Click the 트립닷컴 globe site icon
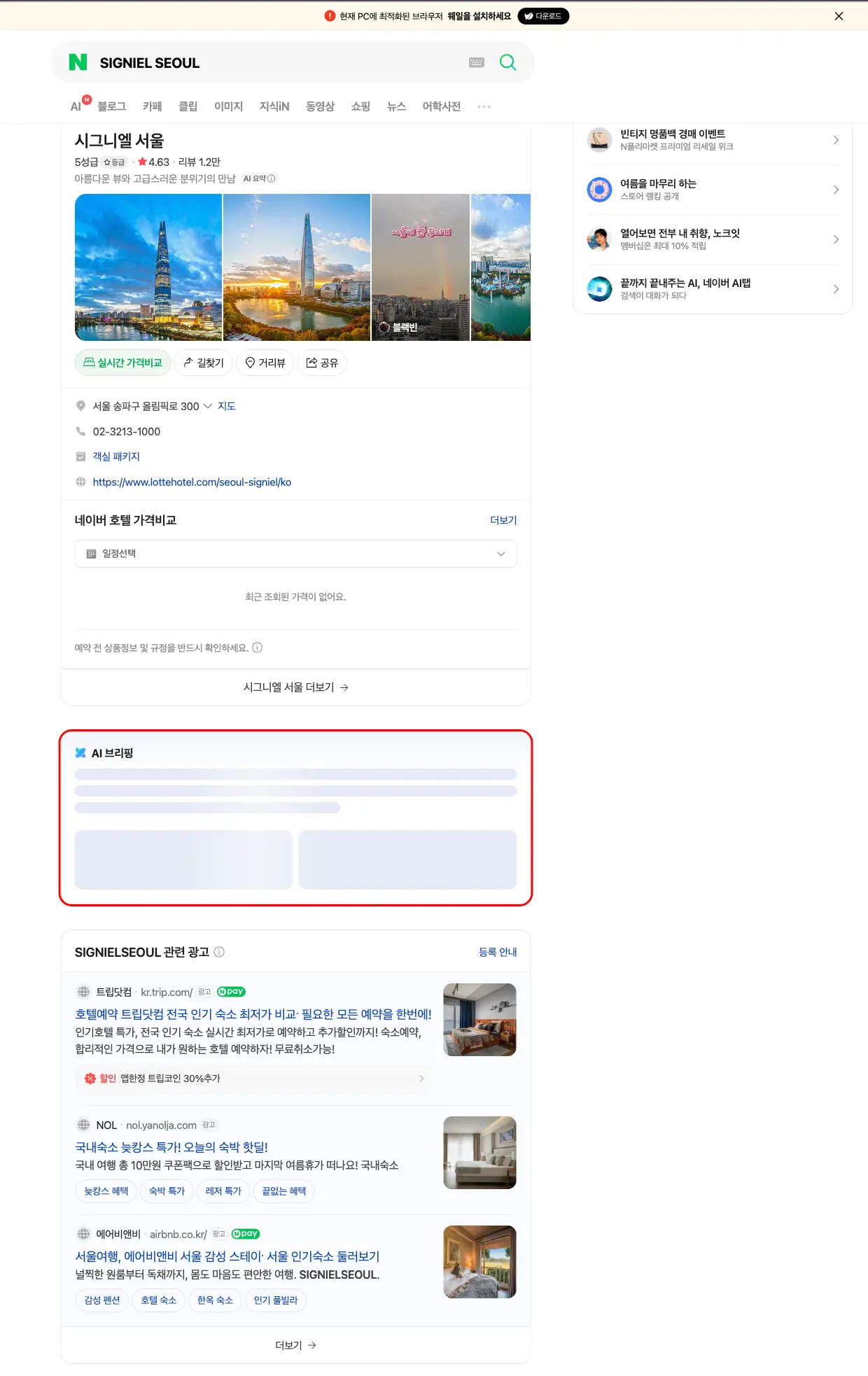Viewport: 868px width, 1376px height. tap(83, 992)
